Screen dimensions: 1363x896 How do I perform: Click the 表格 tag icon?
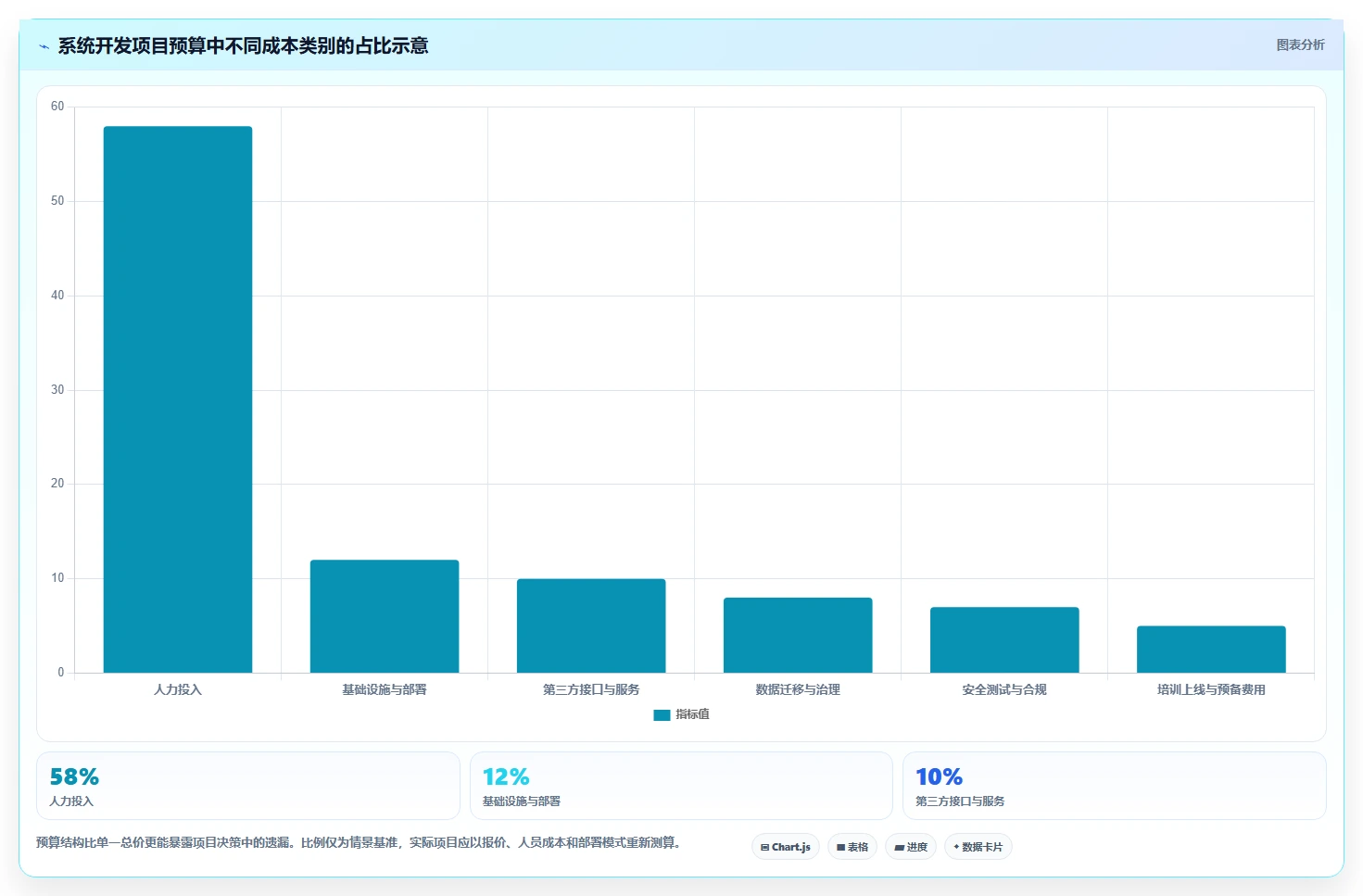click(840, 847)
